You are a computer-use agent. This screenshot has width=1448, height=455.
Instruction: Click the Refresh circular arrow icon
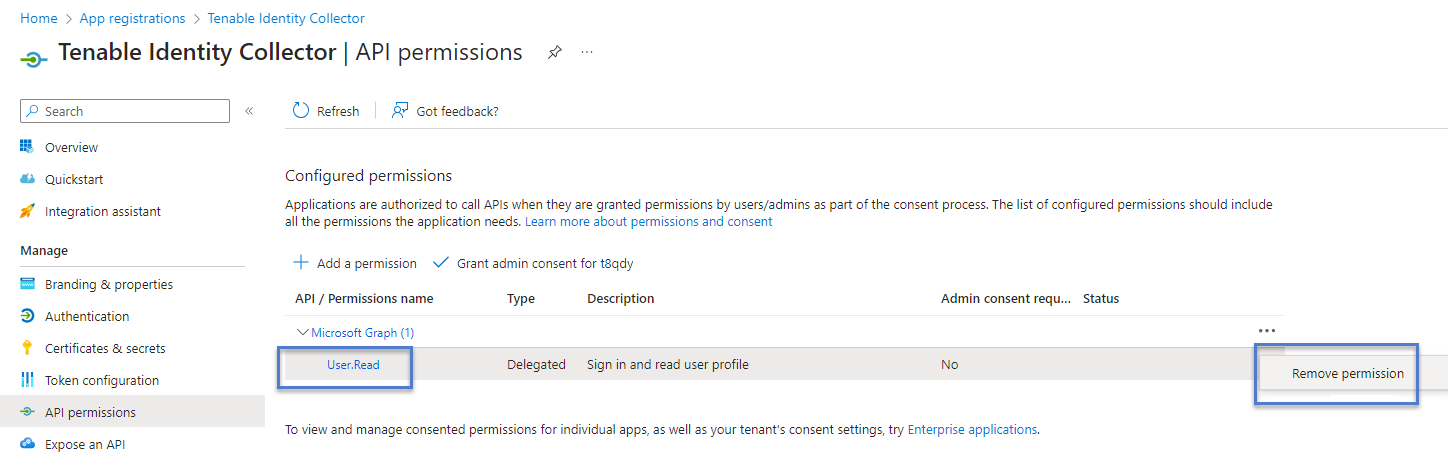point(300,110)
